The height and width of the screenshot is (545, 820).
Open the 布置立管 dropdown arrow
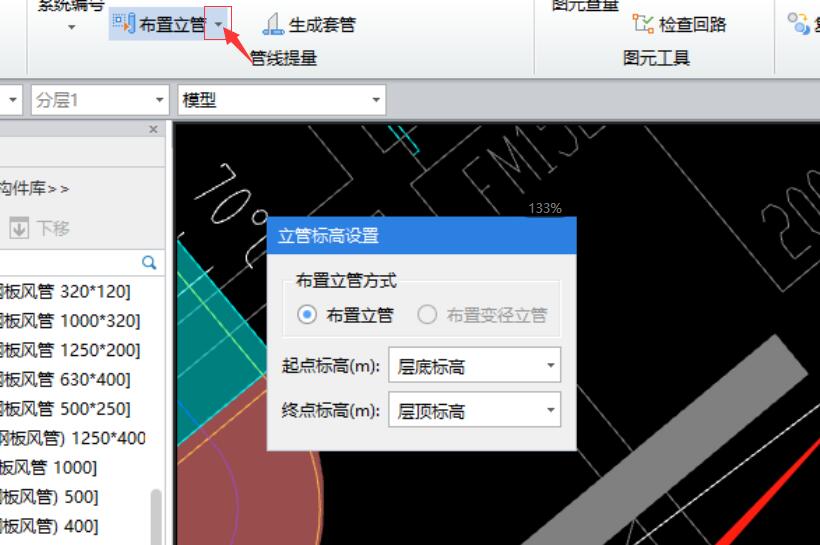218,24
